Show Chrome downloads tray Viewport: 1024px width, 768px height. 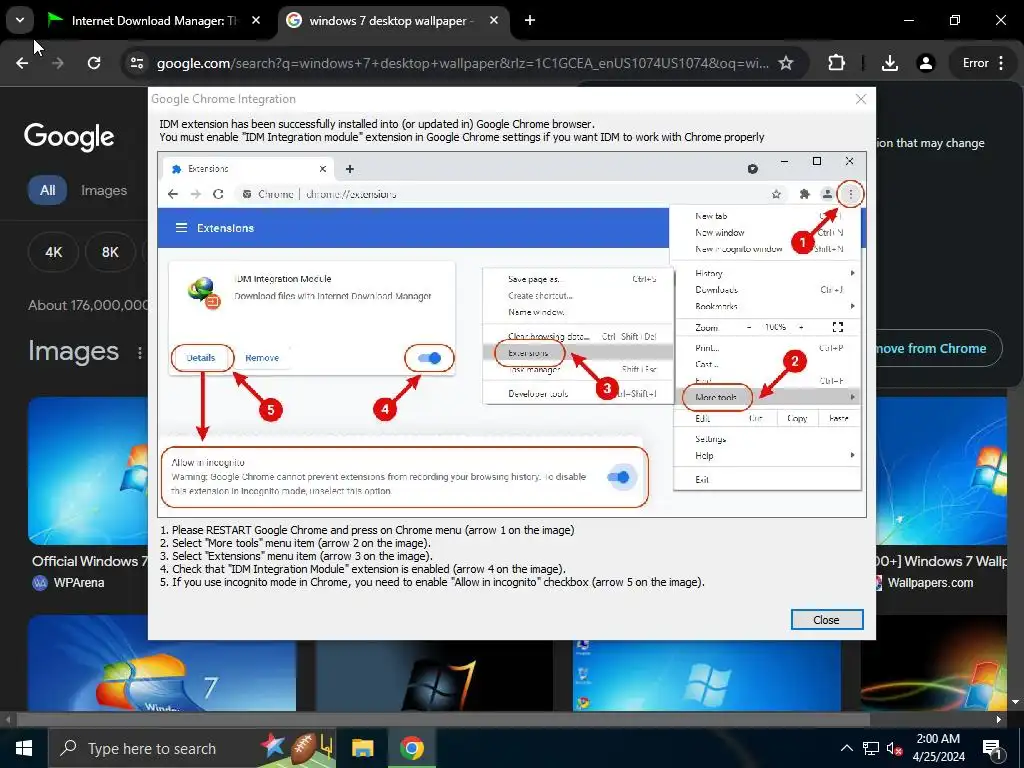[x=889, y=63]
